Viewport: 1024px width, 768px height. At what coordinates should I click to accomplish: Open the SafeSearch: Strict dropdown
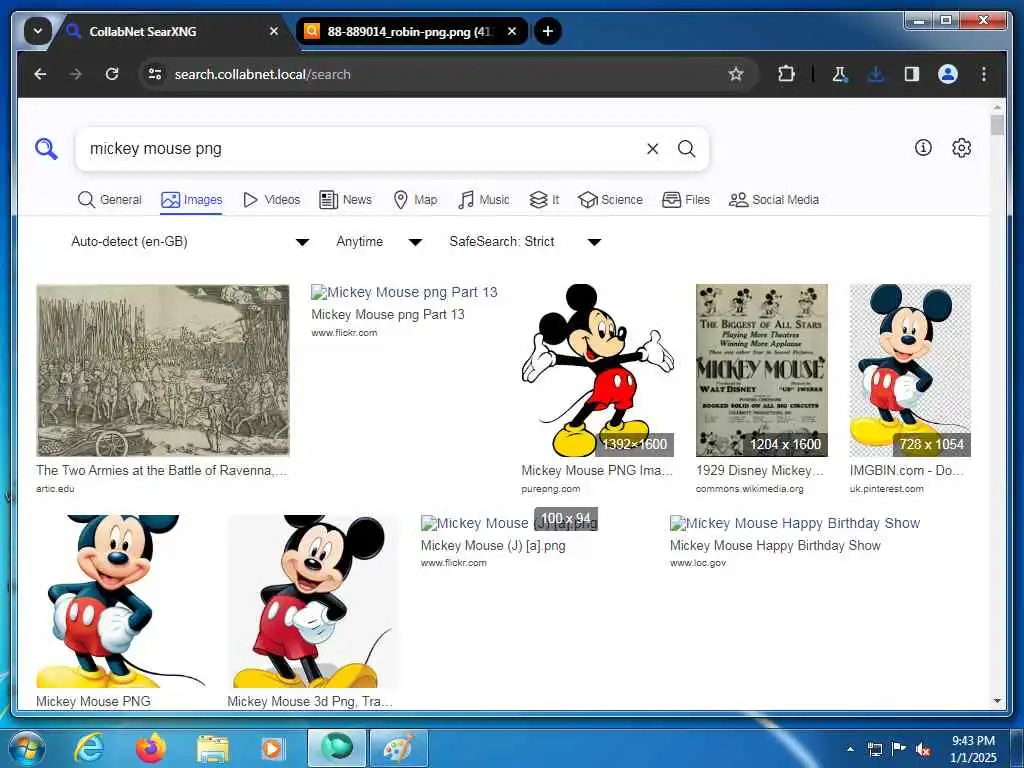click(x=524, y=242)
